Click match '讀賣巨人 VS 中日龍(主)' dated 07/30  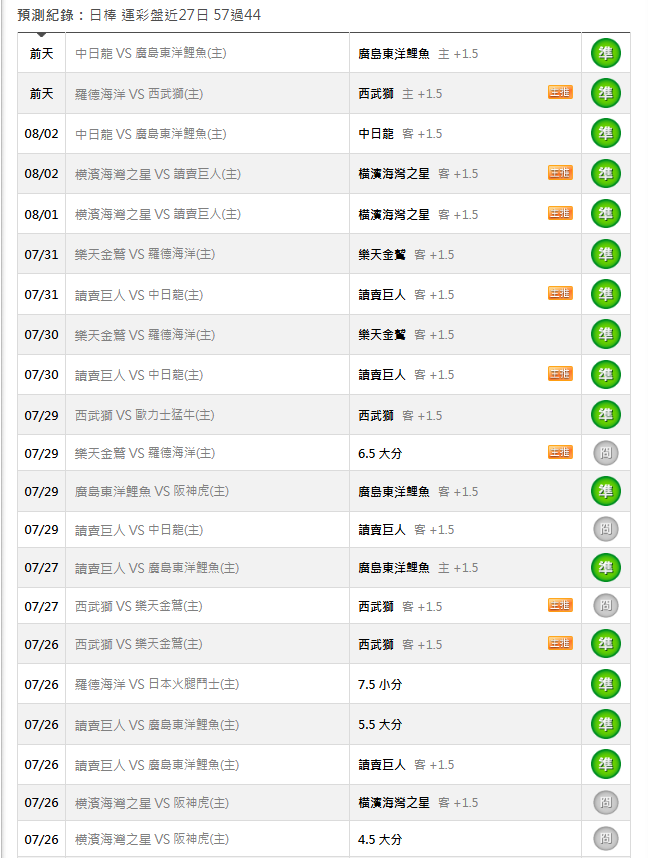139,375
